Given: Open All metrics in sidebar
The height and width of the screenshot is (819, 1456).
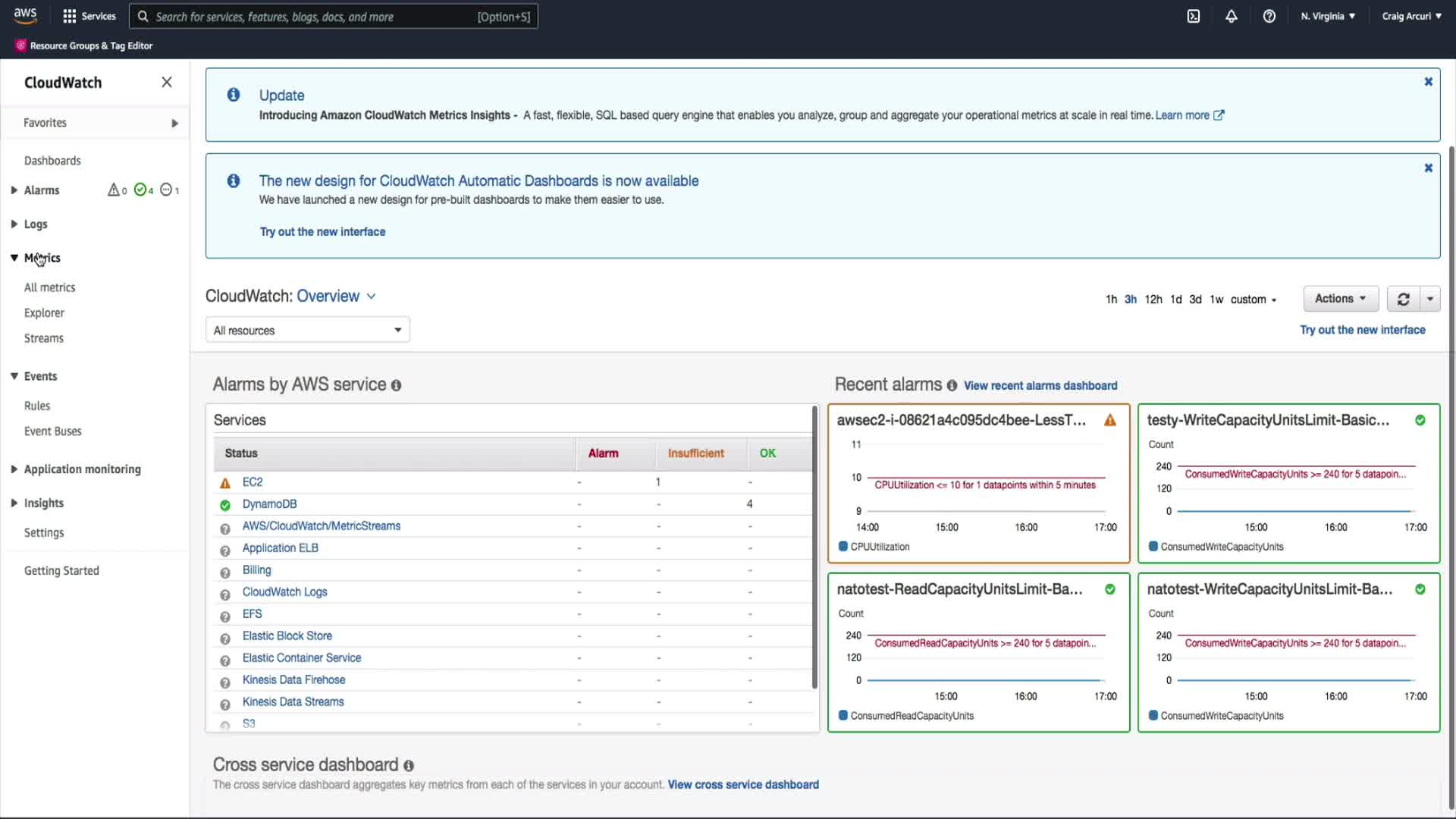Looking at the screenshot, I should click(x=49, y=287).
